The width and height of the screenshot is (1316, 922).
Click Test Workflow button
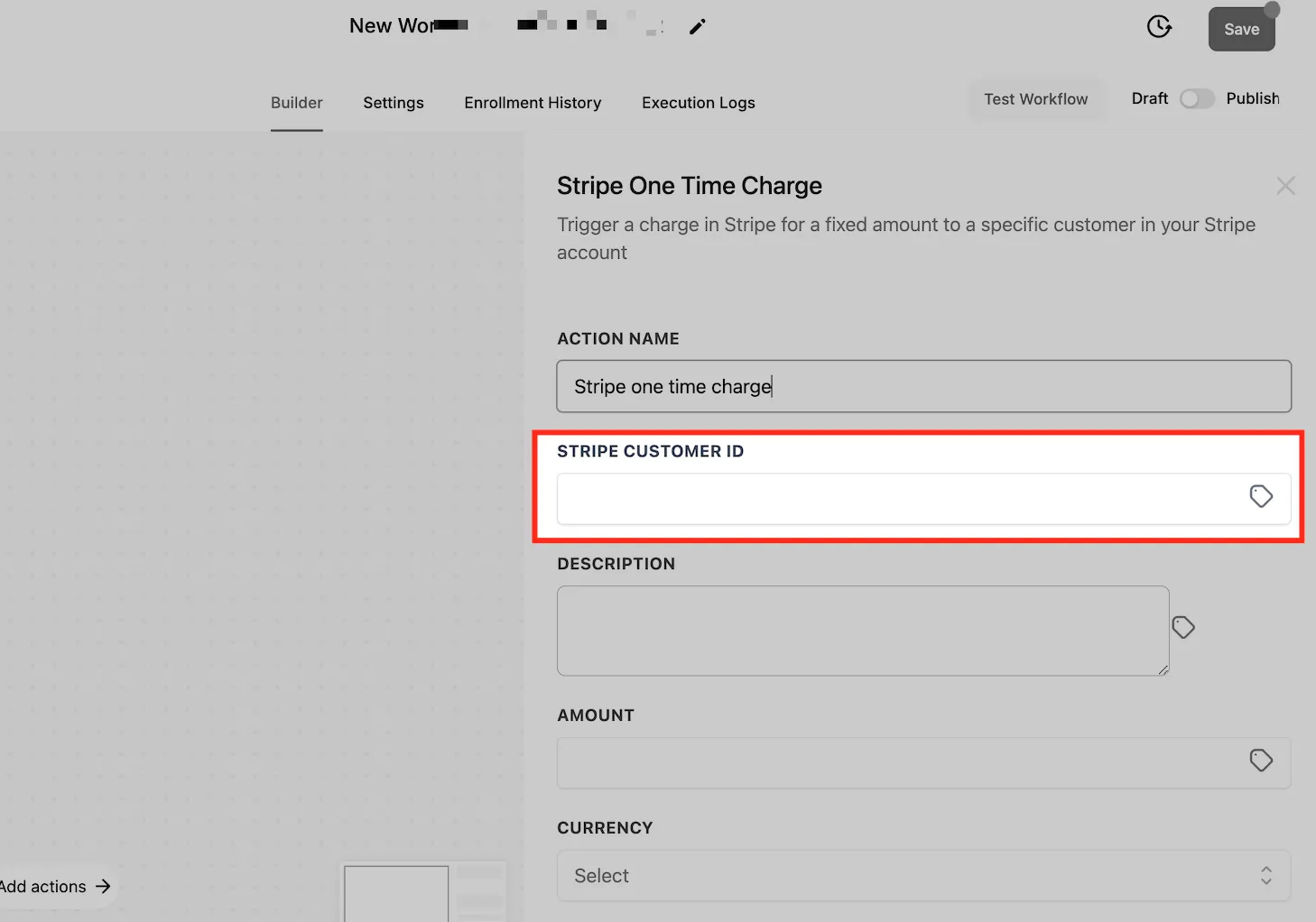click(1035, 99)
